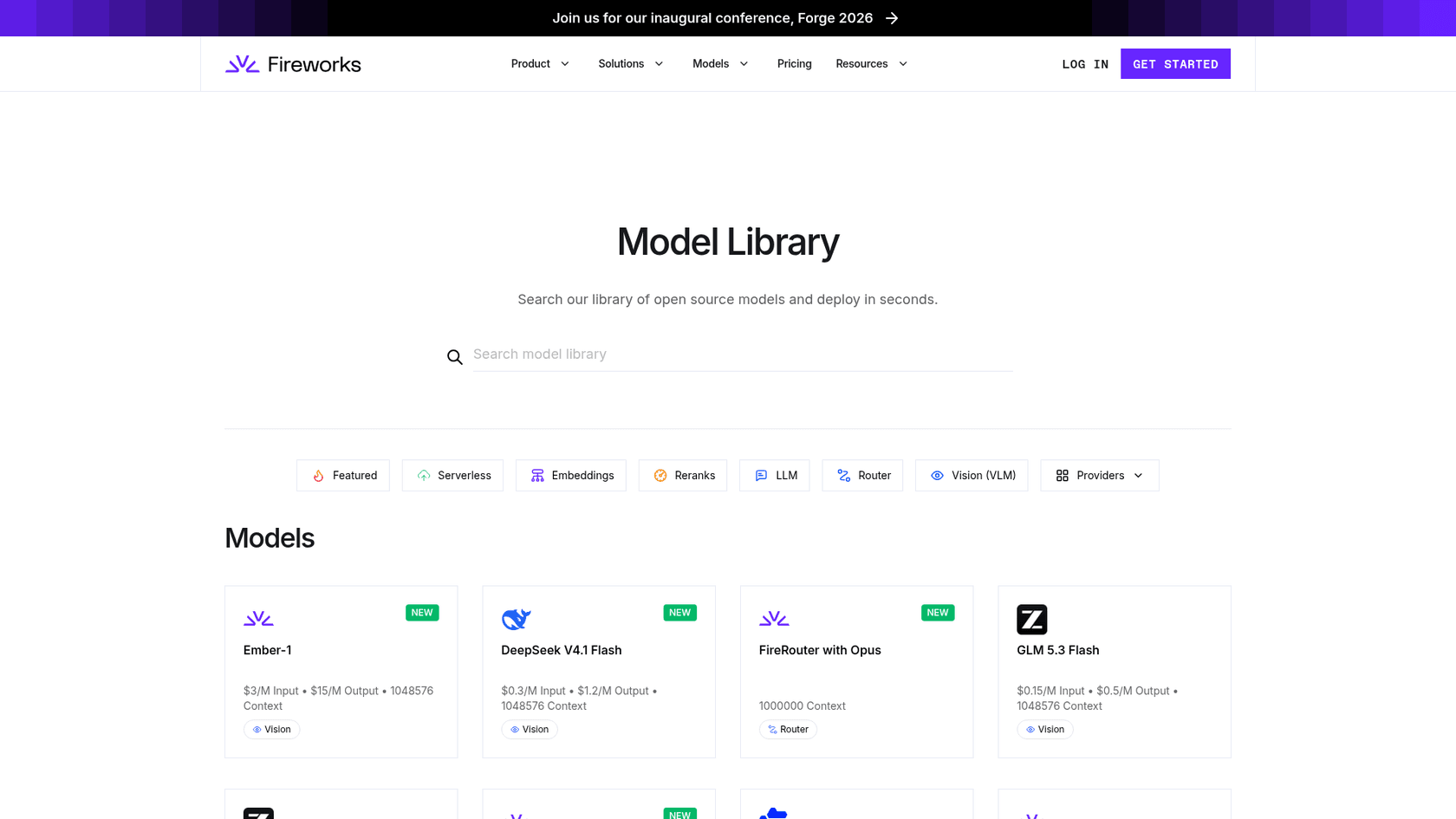
Task: Click the NEW badge on DeepSeek V4.1 Flash
Action: pos(680,613)
